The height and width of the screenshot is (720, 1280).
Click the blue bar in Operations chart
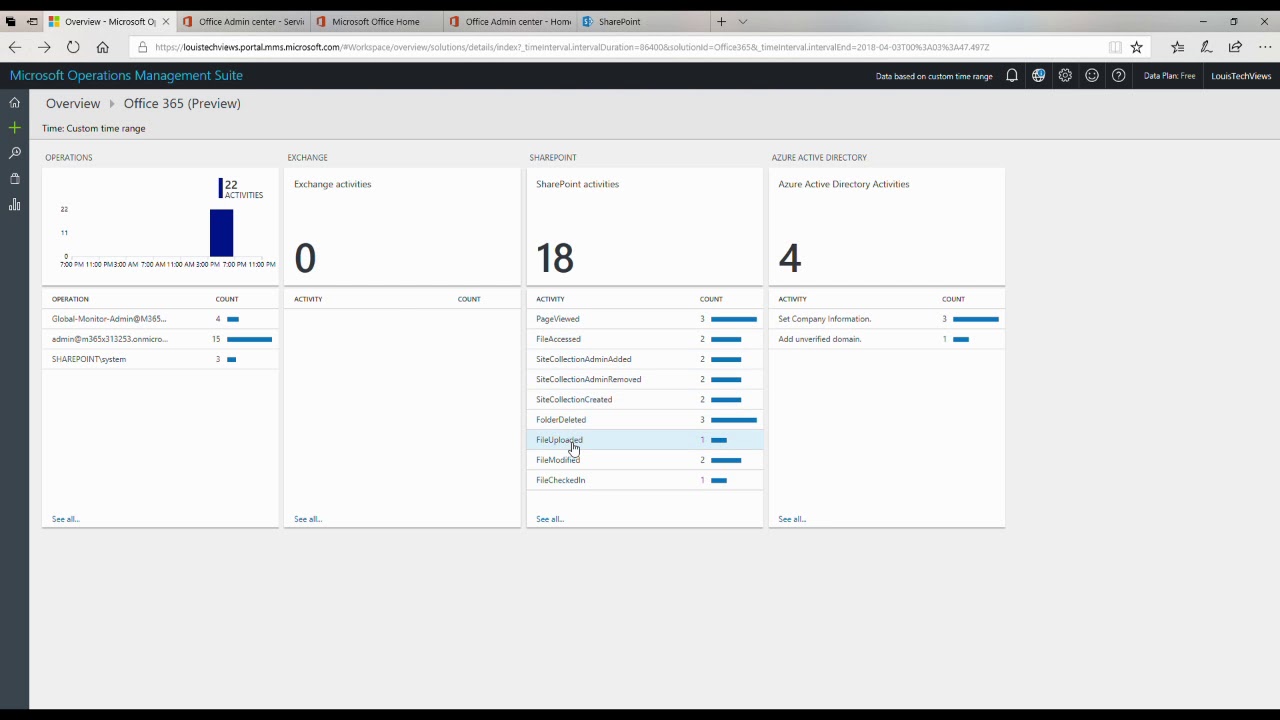[221, 232]
